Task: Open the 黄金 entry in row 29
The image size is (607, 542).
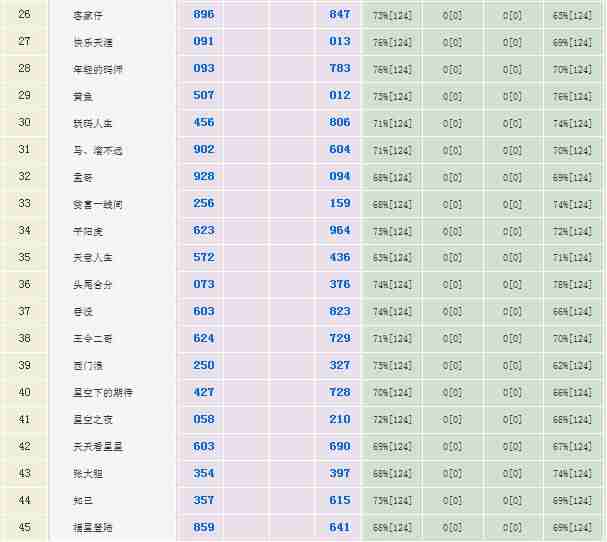Action: [x=82, y=96]
